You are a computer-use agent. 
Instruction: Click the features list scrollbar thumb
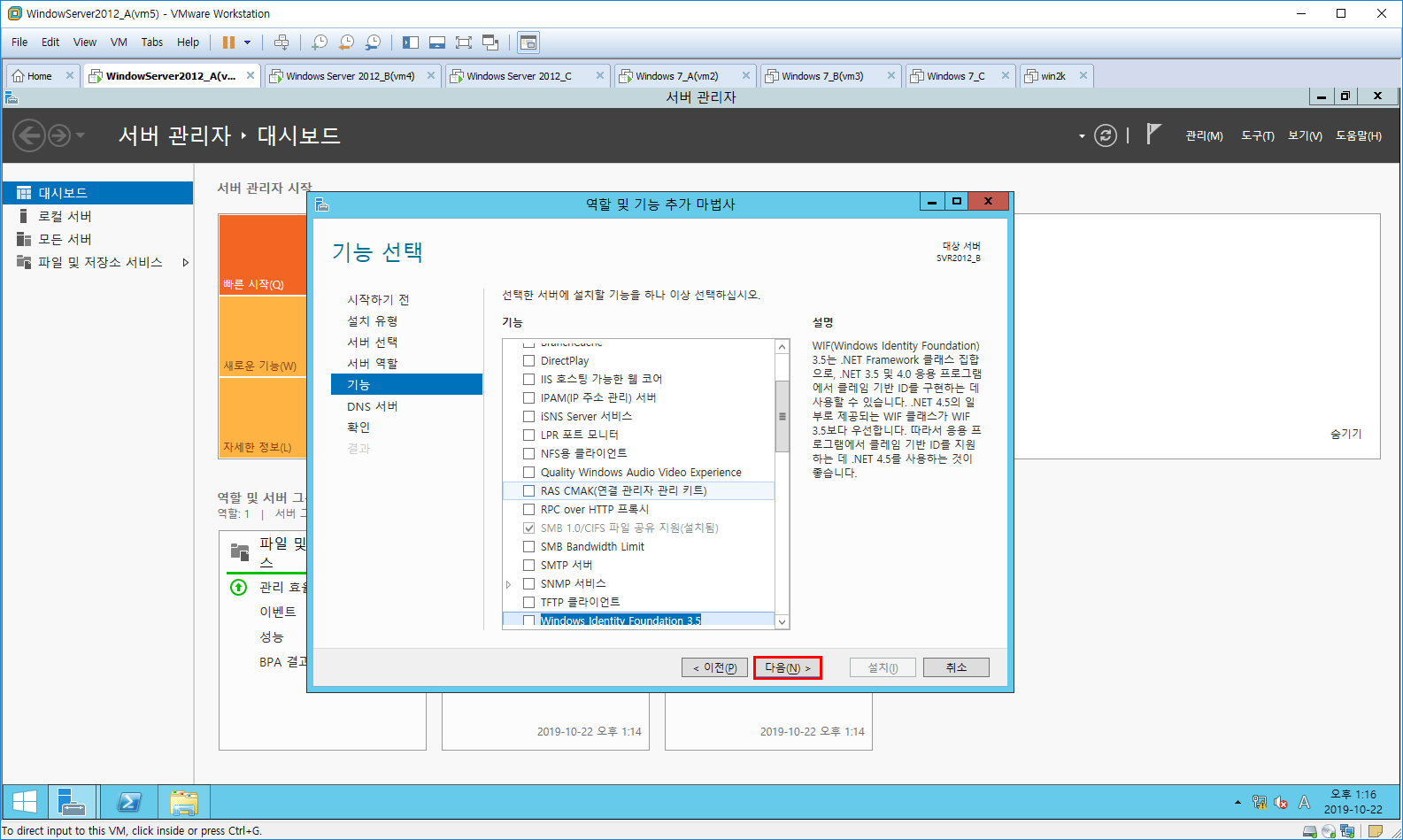(x=782, y=416)
